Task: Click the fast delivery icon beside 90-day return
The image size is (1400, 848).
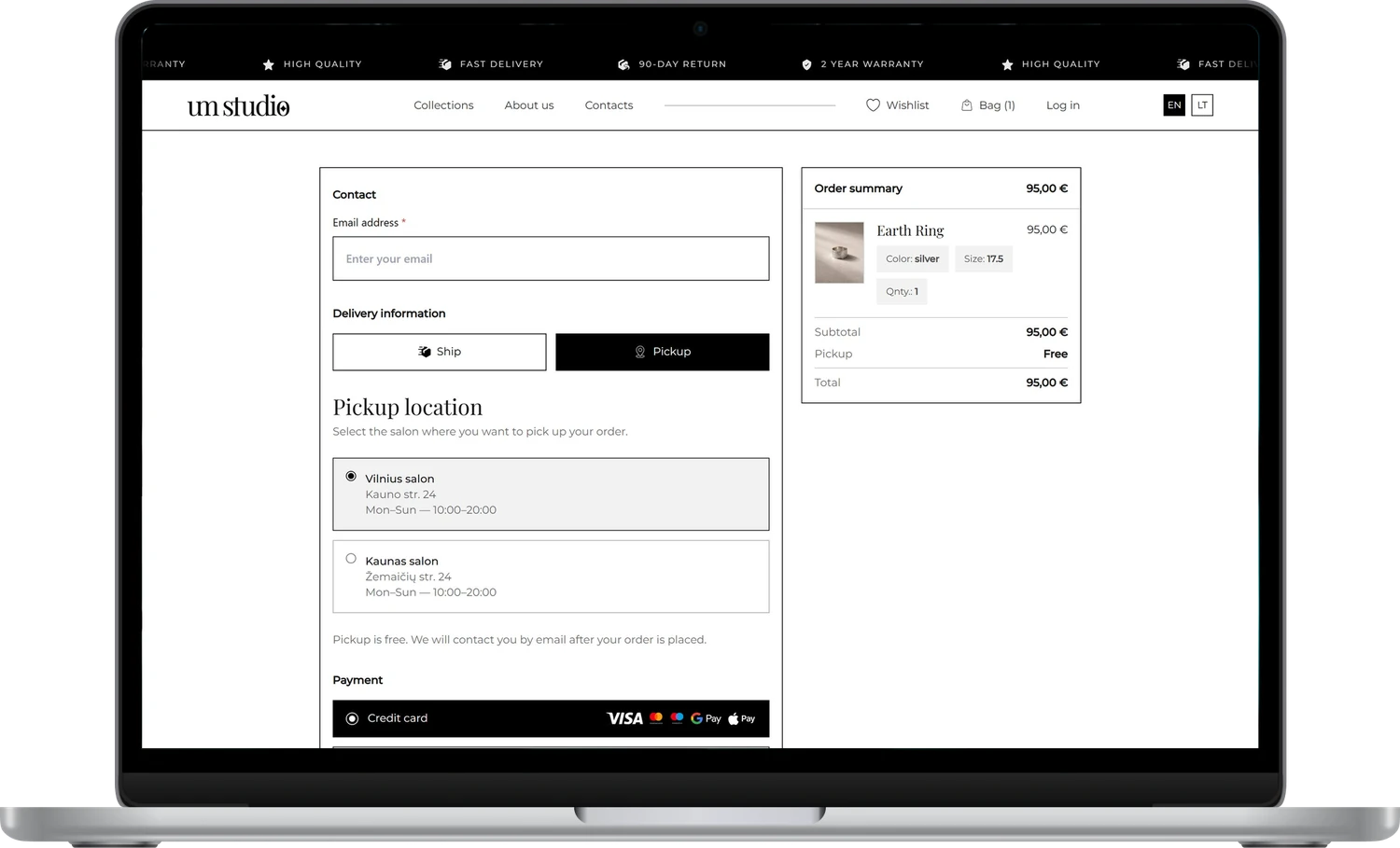Action: (x=445, y=64)
